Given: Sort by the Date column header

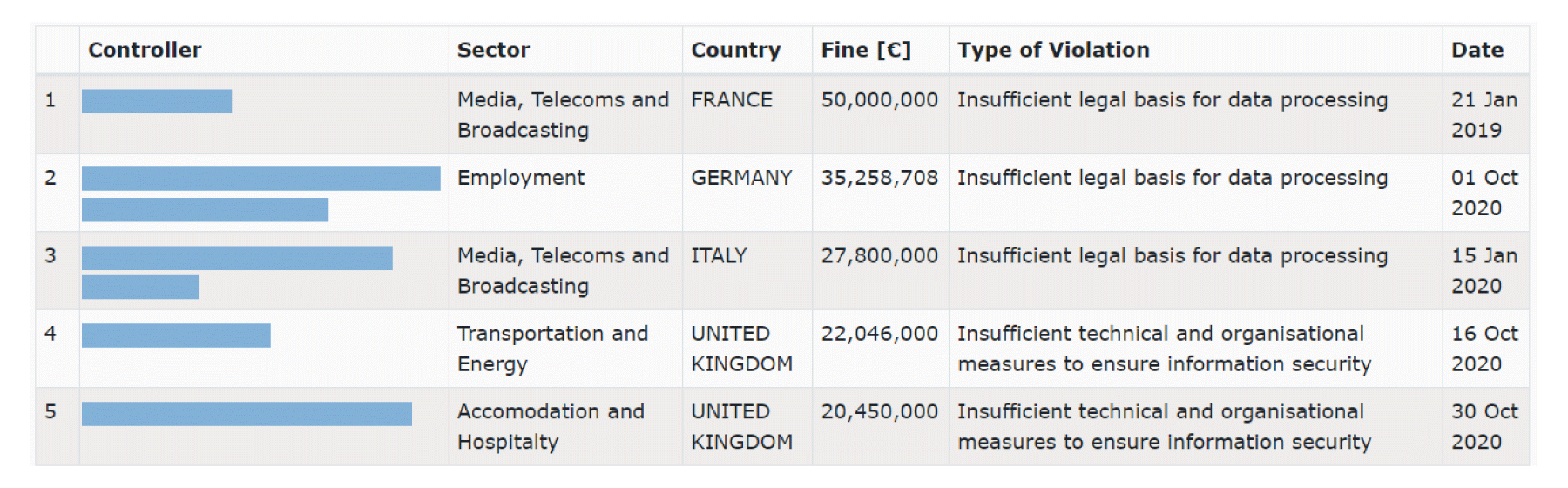Looking at the screenshot, I should [x=1477, y=50].
